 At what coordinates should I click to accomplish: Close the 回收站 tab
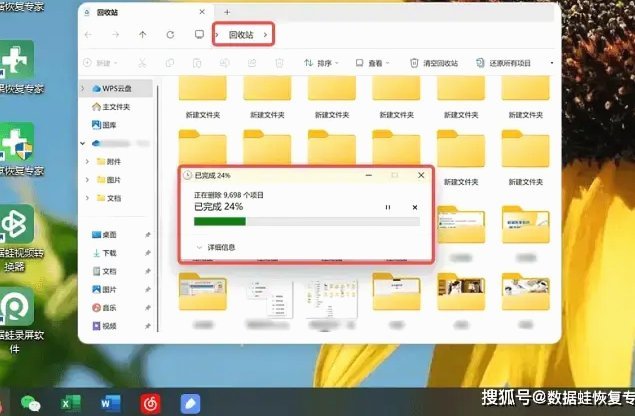(202, 12)
